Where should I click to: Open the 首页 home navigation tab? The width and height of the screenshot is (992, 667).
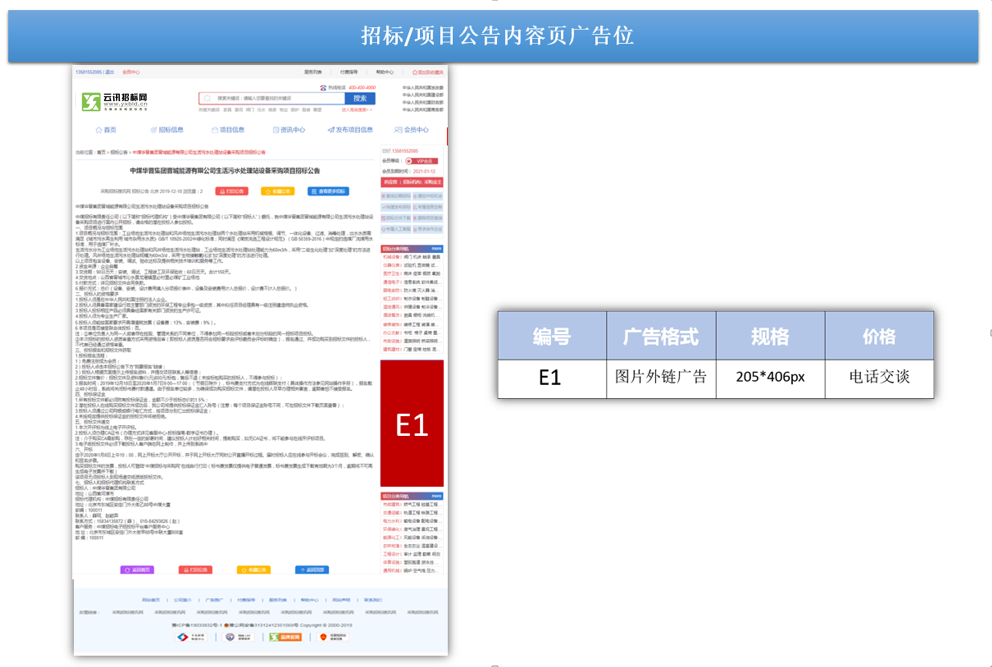click(x=106, y=130)
